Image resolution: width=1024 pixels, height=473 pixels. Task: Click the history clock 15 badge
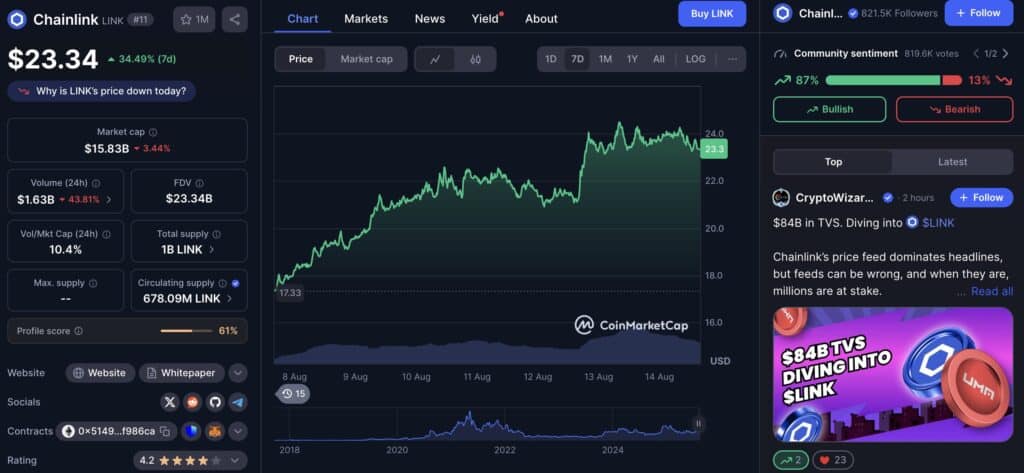tap(293, 393)
